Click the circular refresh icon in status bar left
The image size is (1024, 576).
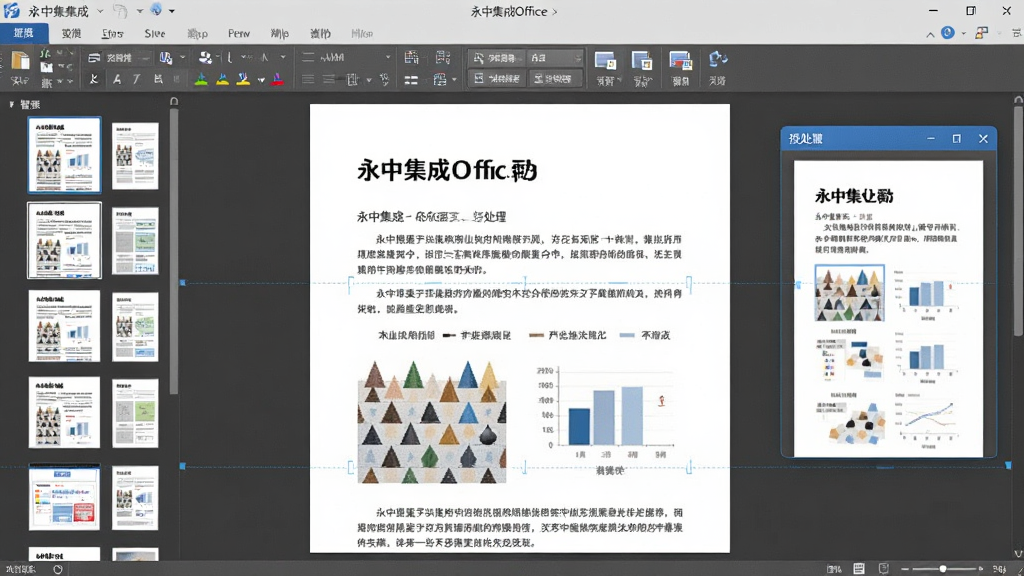[x=57, y=569]
